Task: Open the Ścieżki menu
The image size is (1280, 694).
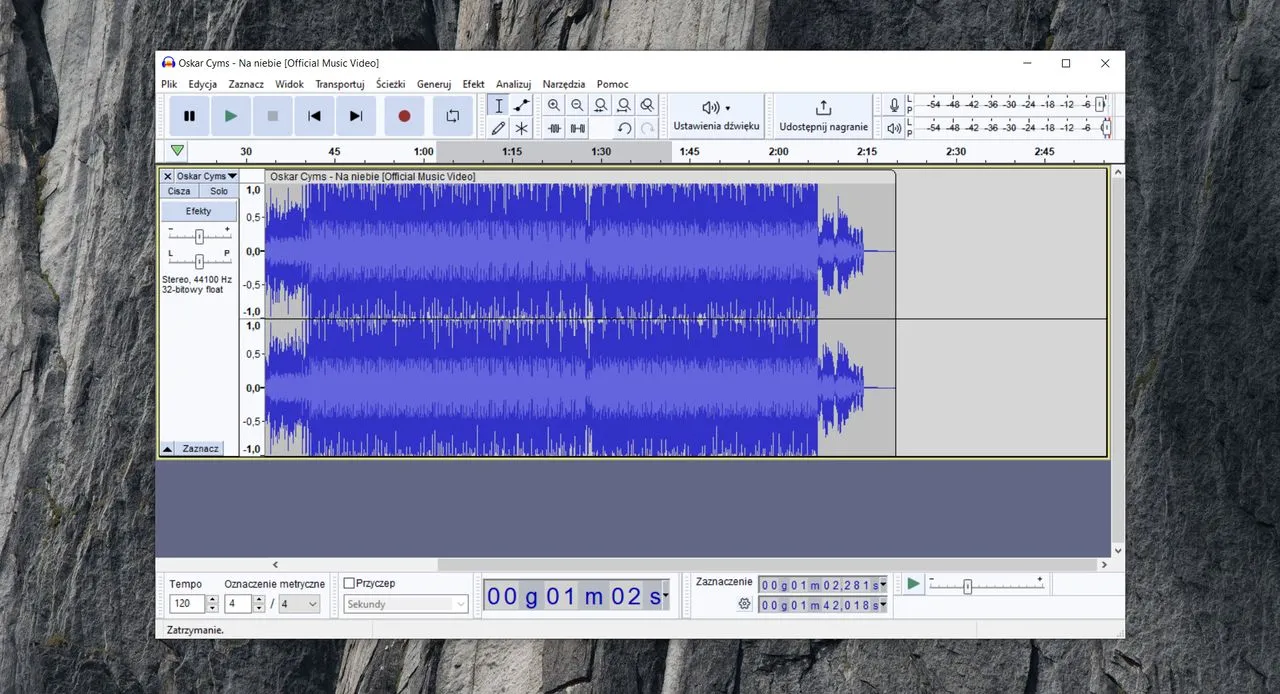Action: pyautogui.click(x=390, y=84)
